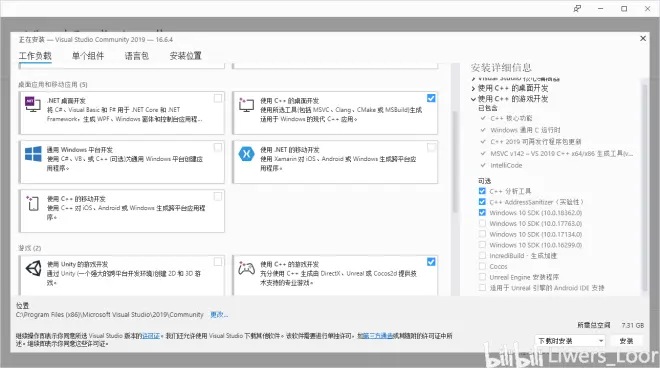Uncheck C++ game development workload
The image size is (660, 368).
pos(431,262)
